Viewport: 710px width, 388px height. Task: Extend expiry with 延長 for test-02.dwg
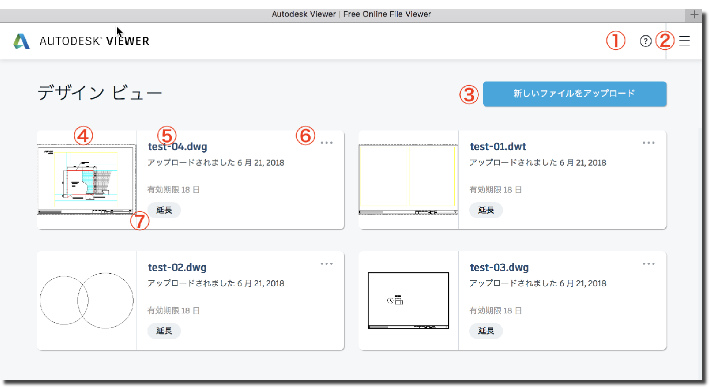click(x=164, y=331)
